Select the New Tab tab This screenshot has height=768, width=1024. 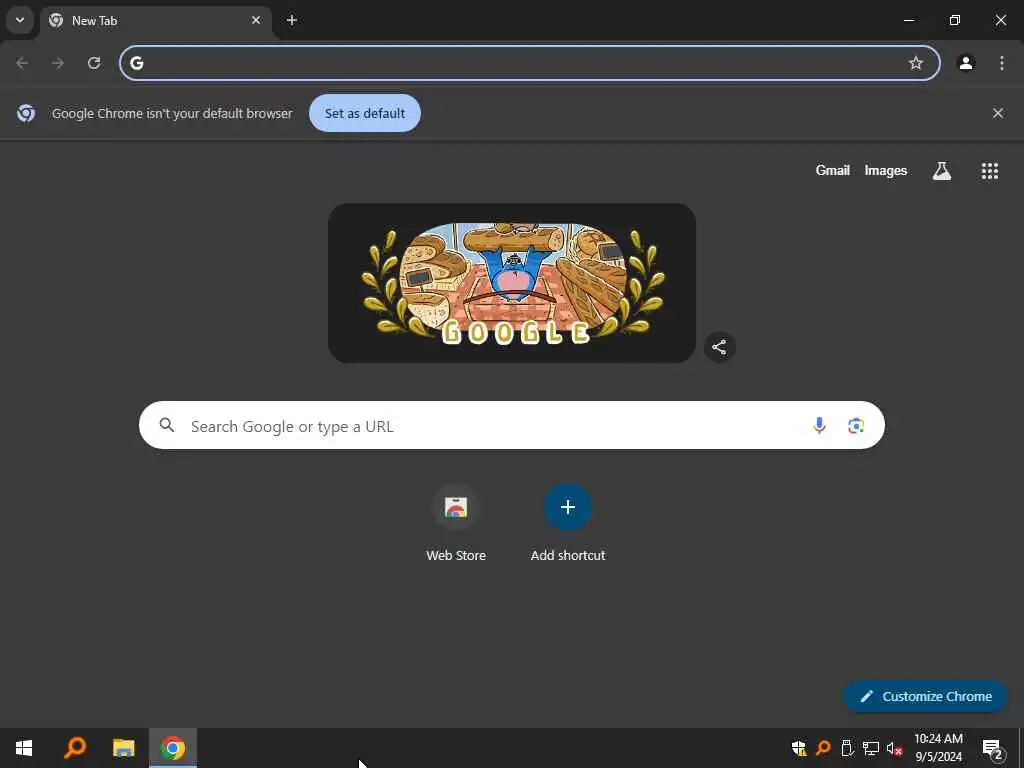(x=155, y=21)
